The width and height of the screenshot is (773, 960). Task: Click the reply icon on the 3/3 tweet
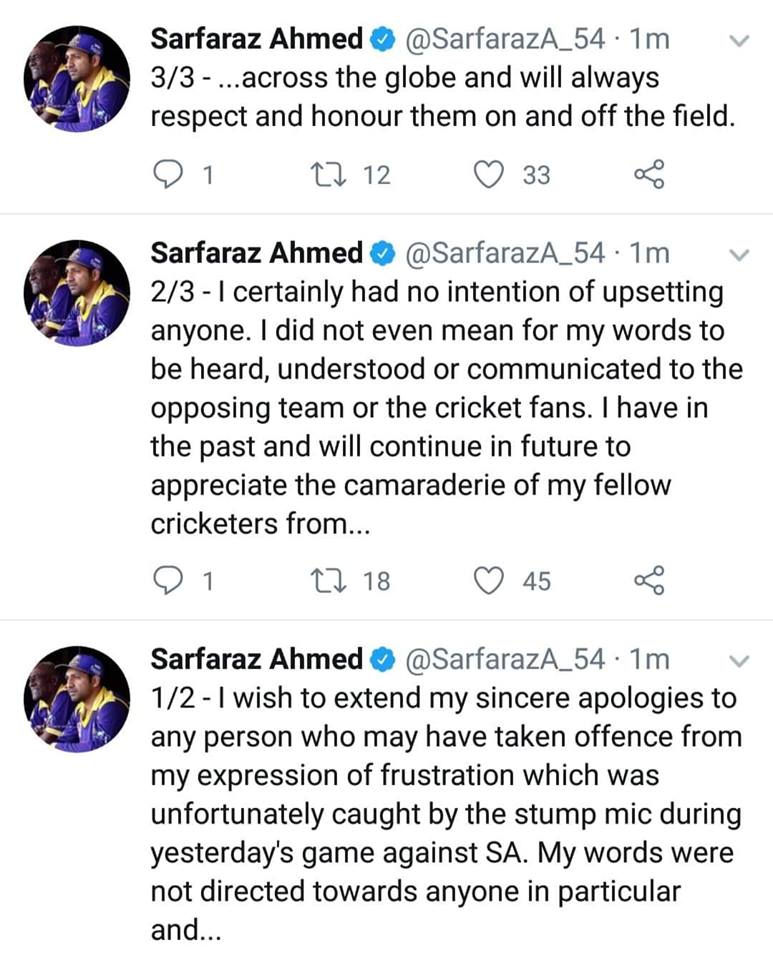[x=166, y=175]
